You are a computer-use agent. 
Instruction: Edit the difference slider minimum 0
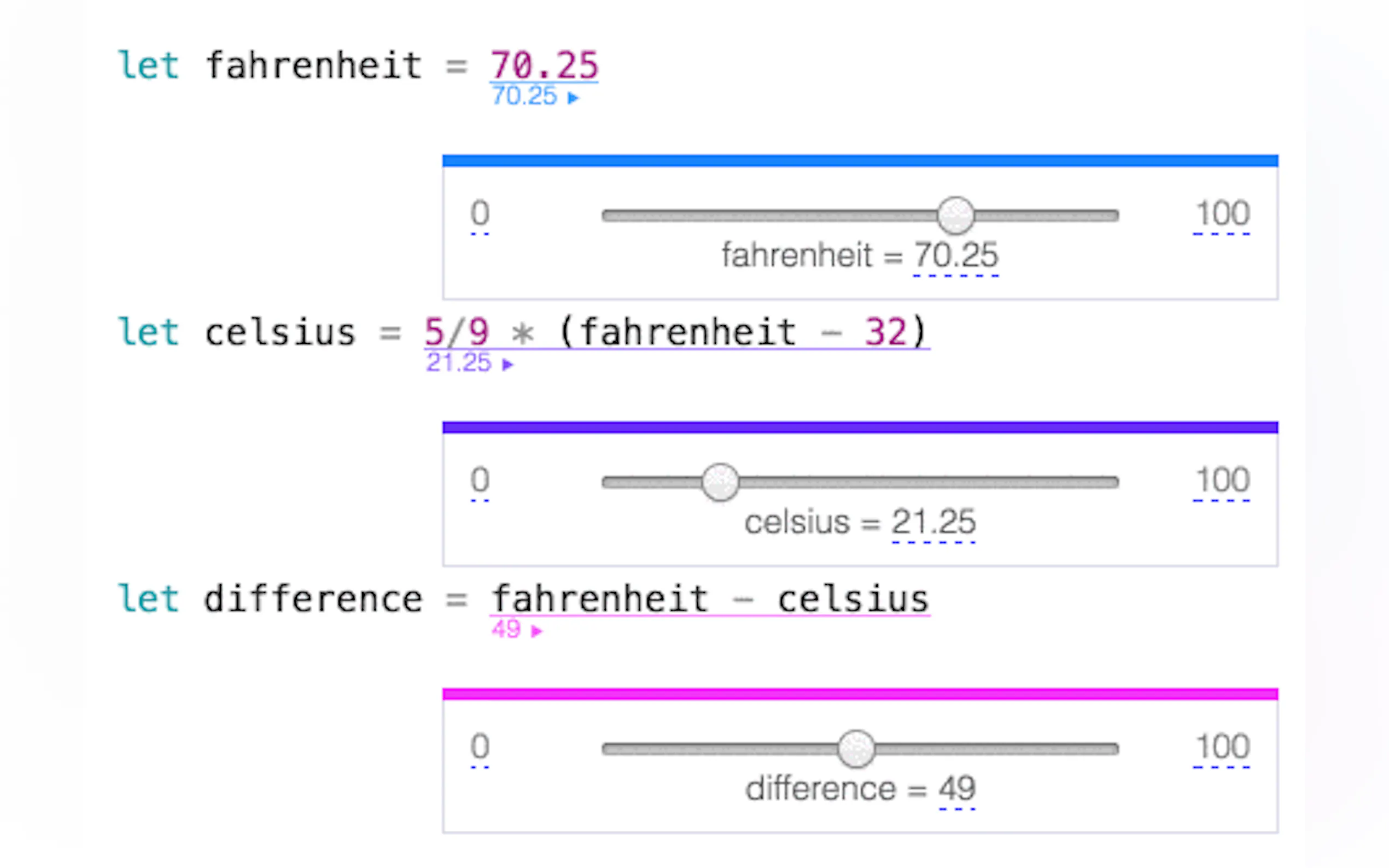pyautogui.click(x=480, y=747)
